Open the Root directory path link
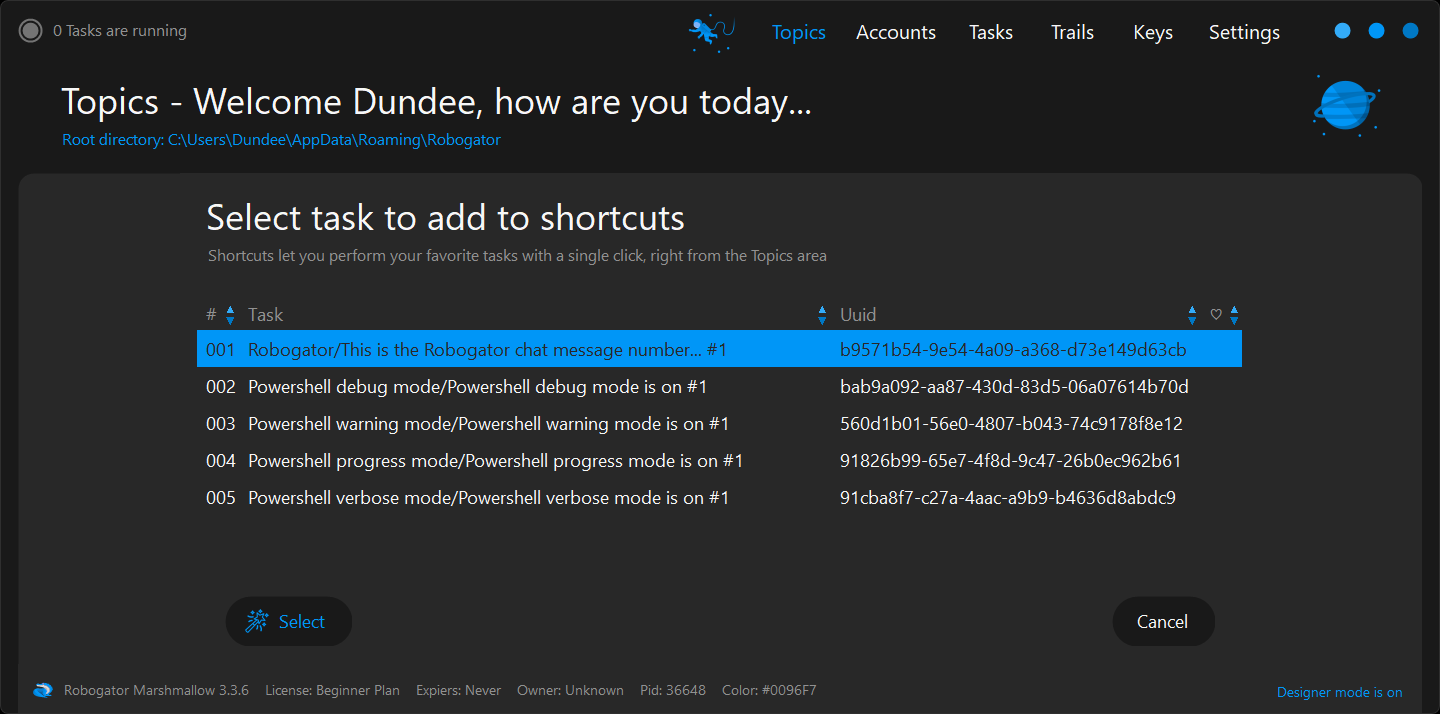This screenshot has height=714, width=1440. pos(281,140)
